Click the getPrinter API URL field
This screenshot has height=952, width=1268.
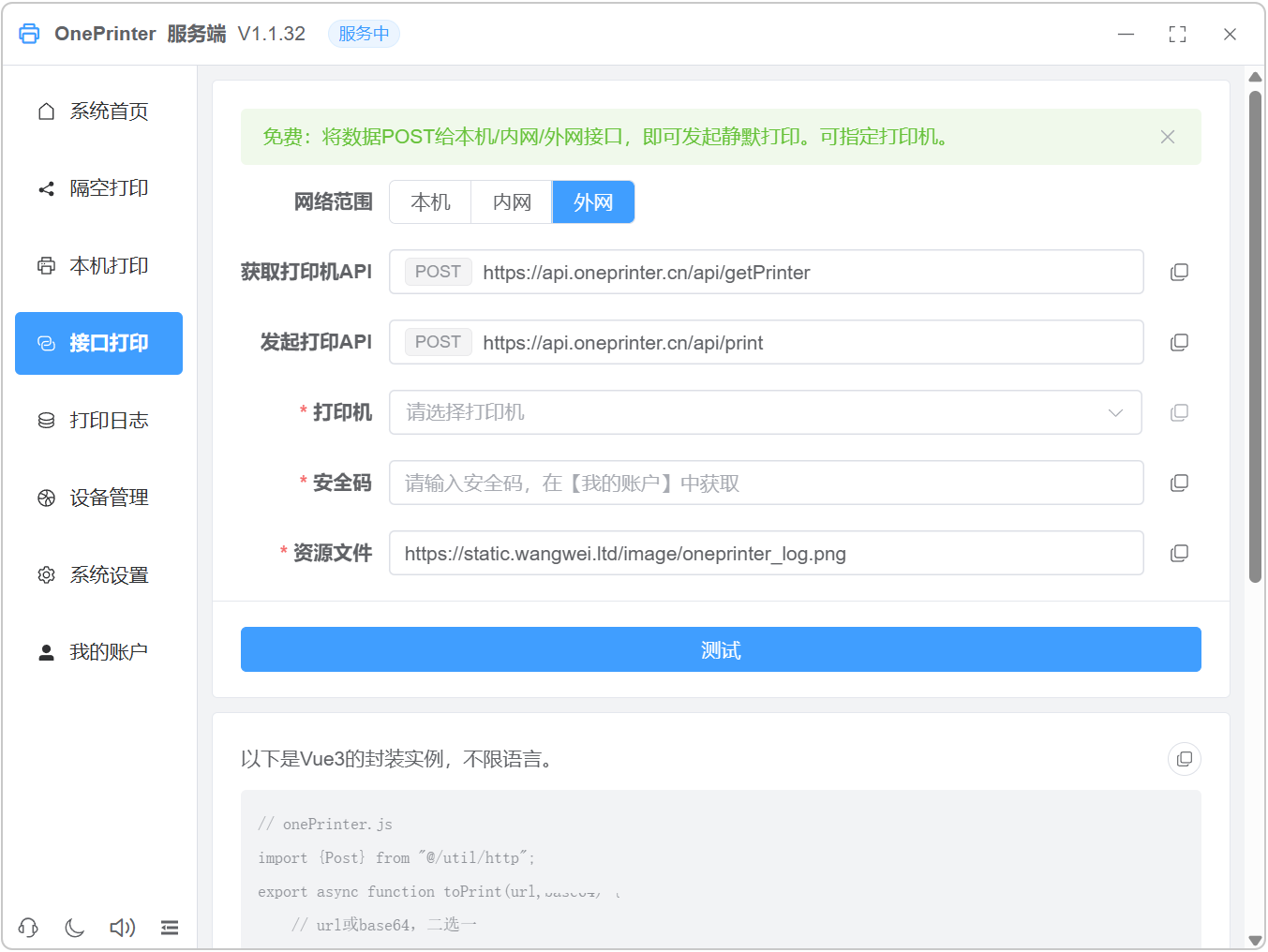click(767, 273)
